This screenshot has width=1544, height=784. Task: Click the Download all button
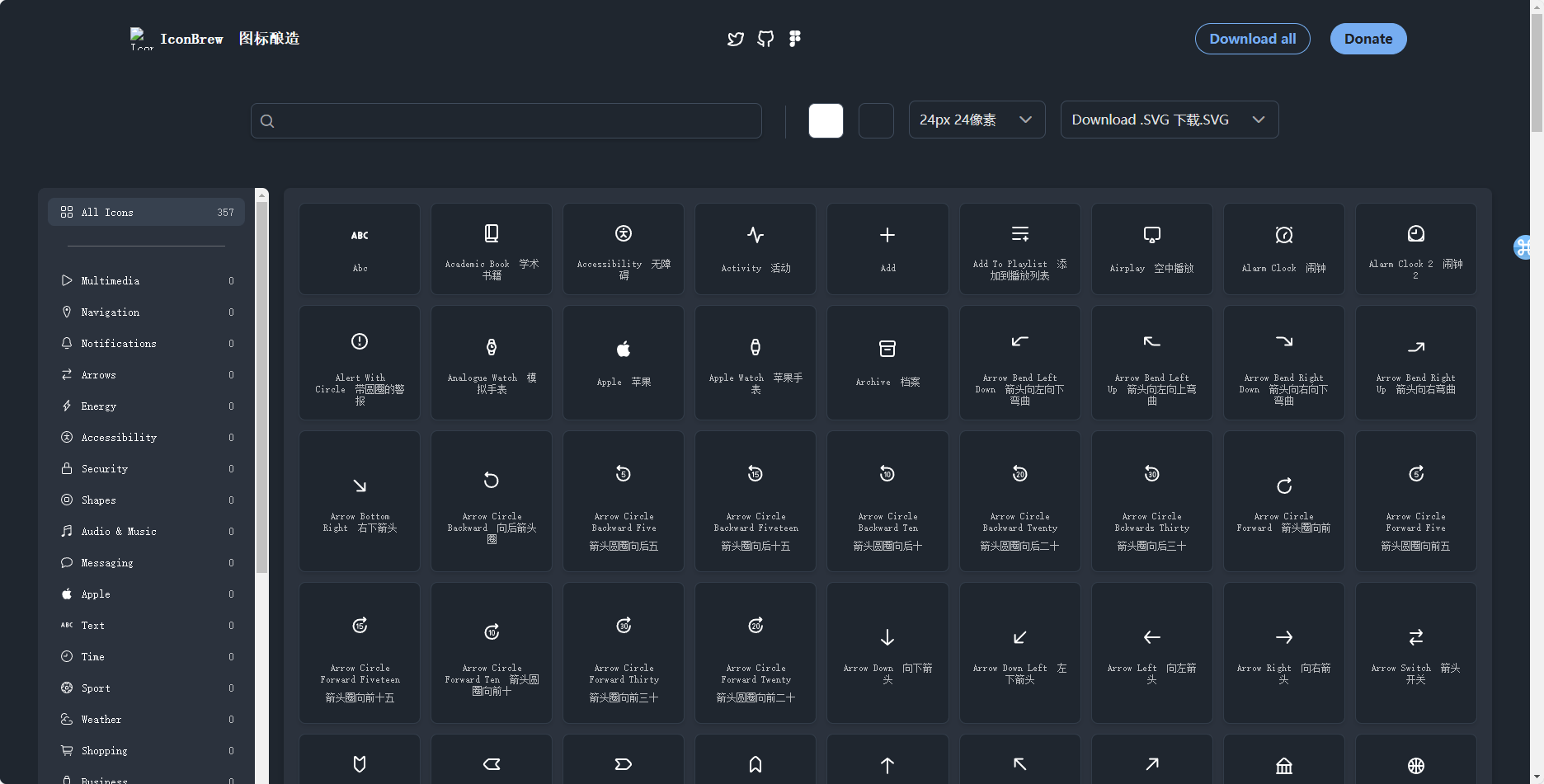coord(1252,39)
